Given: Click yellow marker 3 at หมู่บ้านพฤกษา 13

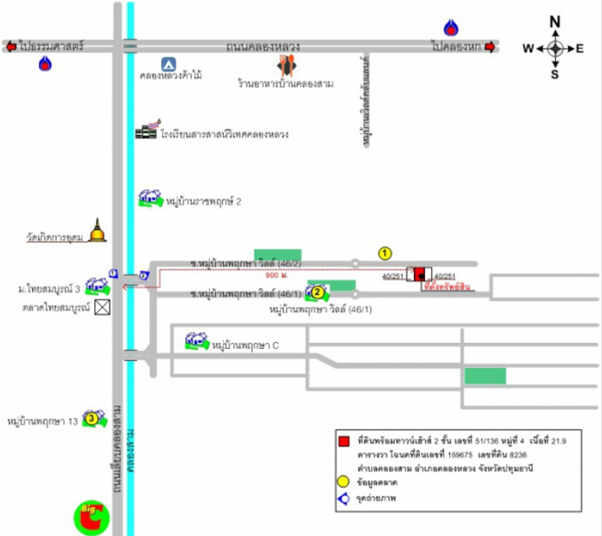Looking at the screenshot, I should (x=91, y=418).
